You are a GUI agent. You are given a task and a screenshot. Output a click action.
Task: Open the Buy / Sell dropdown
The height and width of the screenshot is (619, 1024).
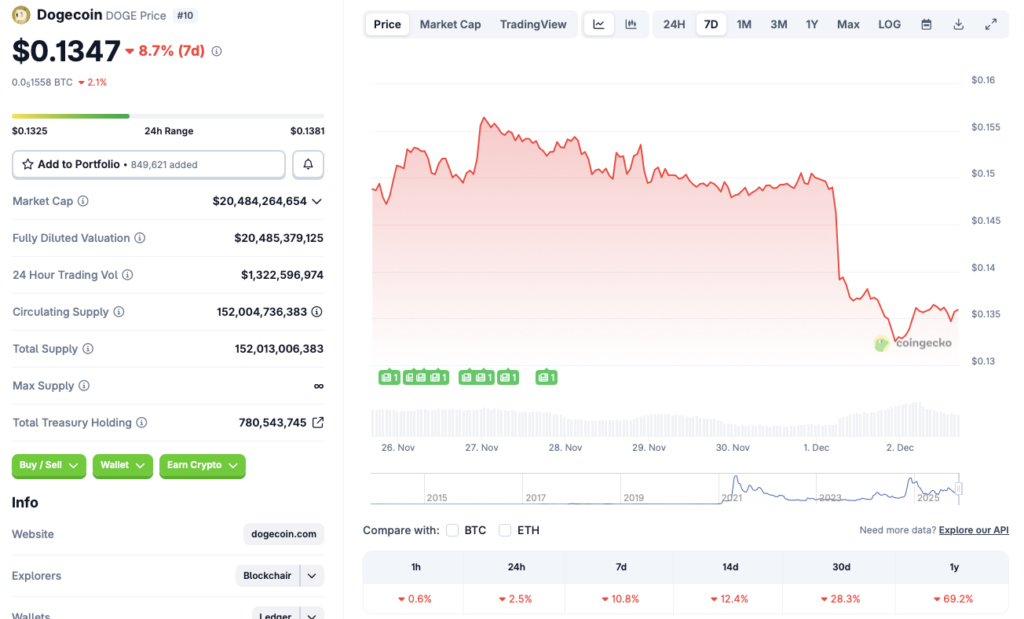tap(49, 465)
